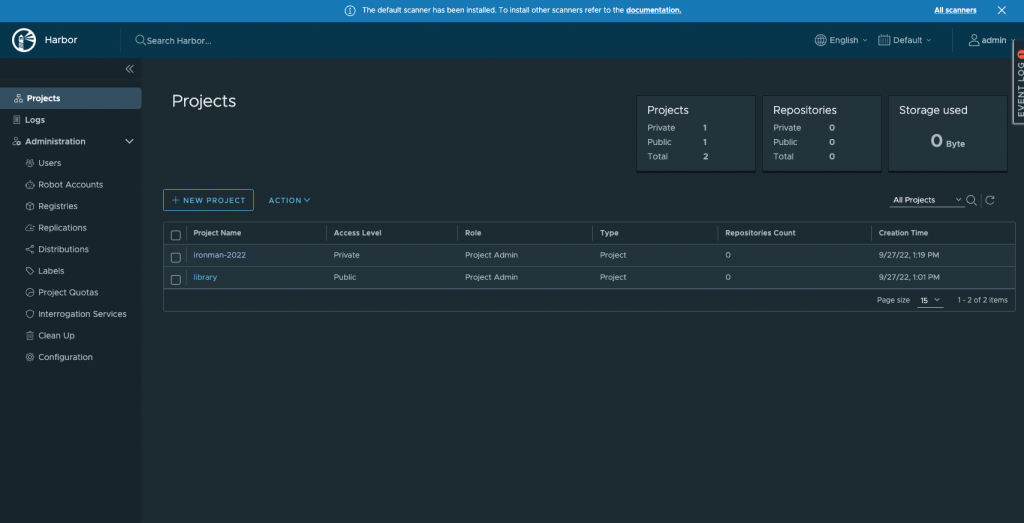The height and width of the screenshot is (523, 1024).
Task: Click the Robot Accounts robot icon
Action: pos(29,185)
